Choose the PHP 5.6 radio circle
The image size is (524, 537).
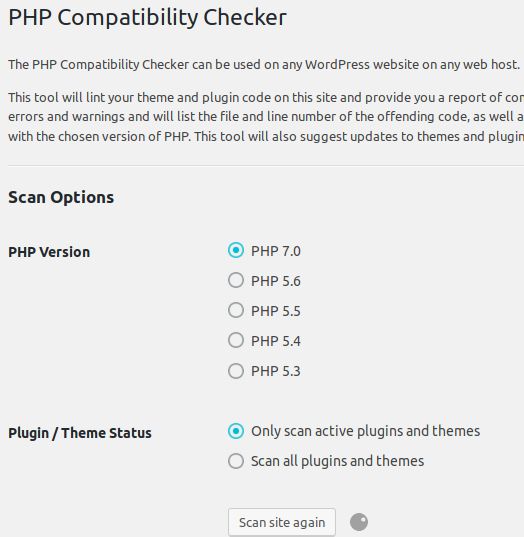pos(236,280)
